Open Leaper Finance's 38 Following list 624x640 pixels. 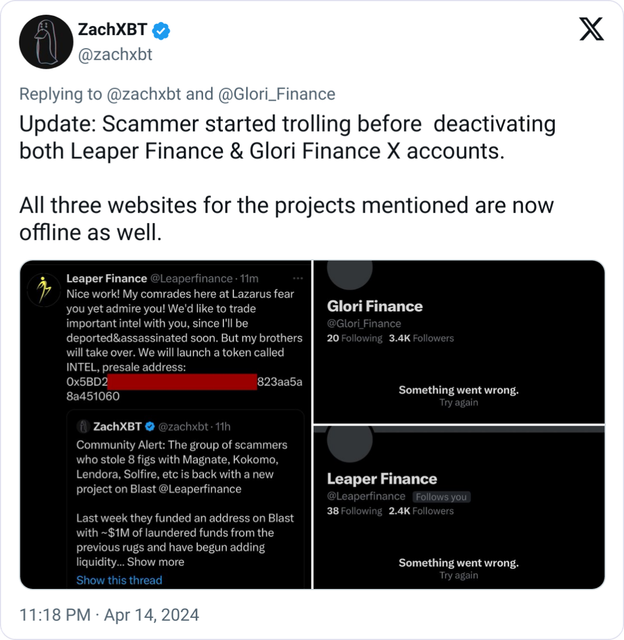tap(354, 511)
